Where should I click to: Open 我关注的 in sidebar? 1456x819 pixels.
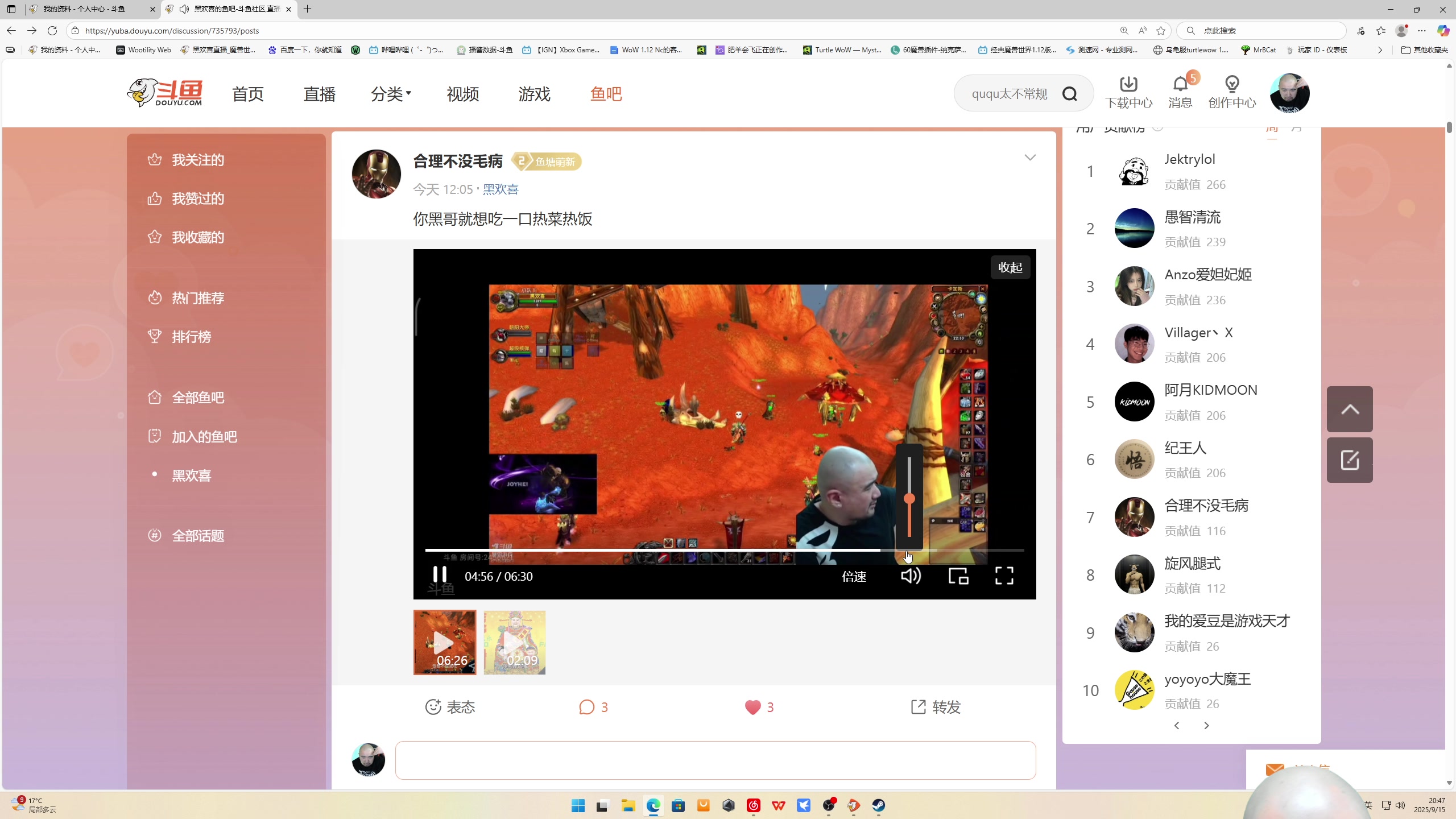tap(198, 160)
